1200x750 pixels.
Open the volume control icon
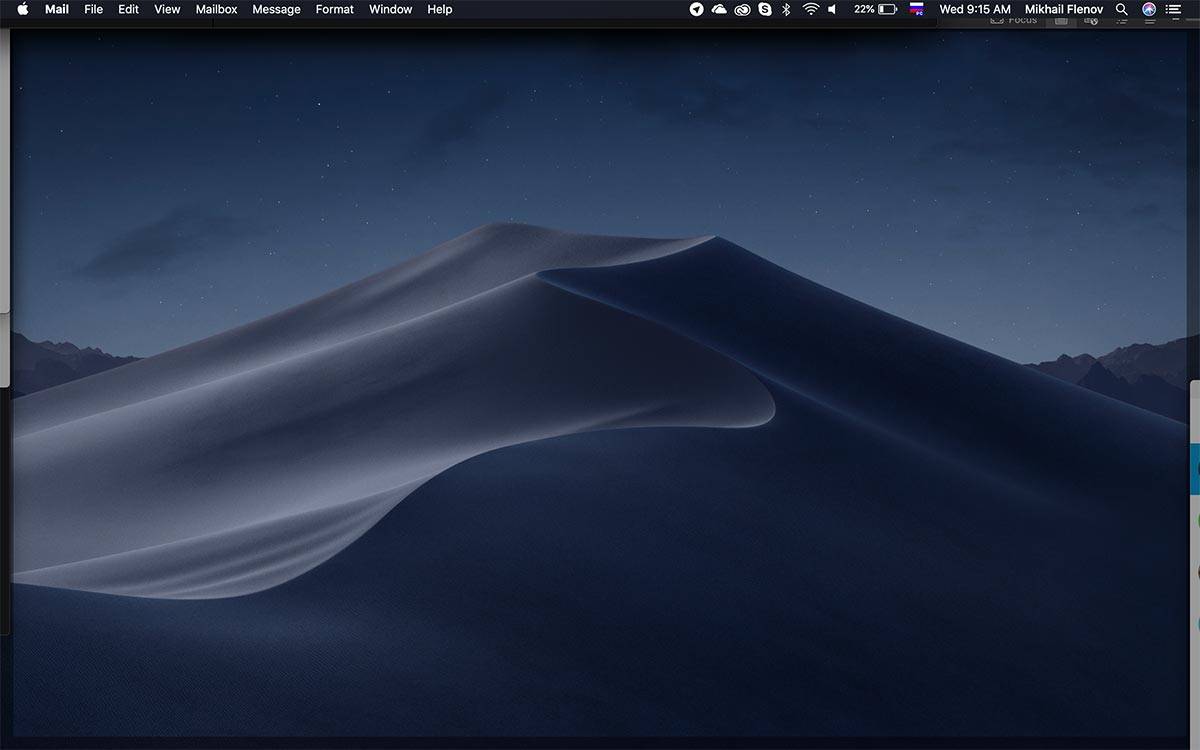(832, 9)
